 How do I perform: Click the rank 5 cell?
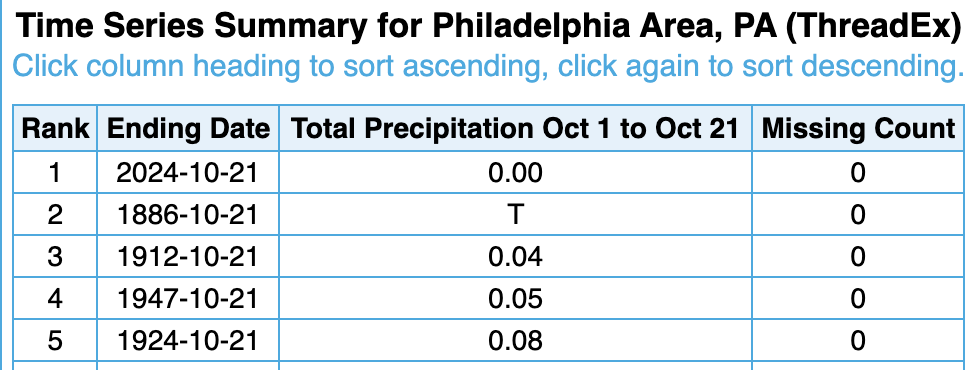click(x=55, y=340)
